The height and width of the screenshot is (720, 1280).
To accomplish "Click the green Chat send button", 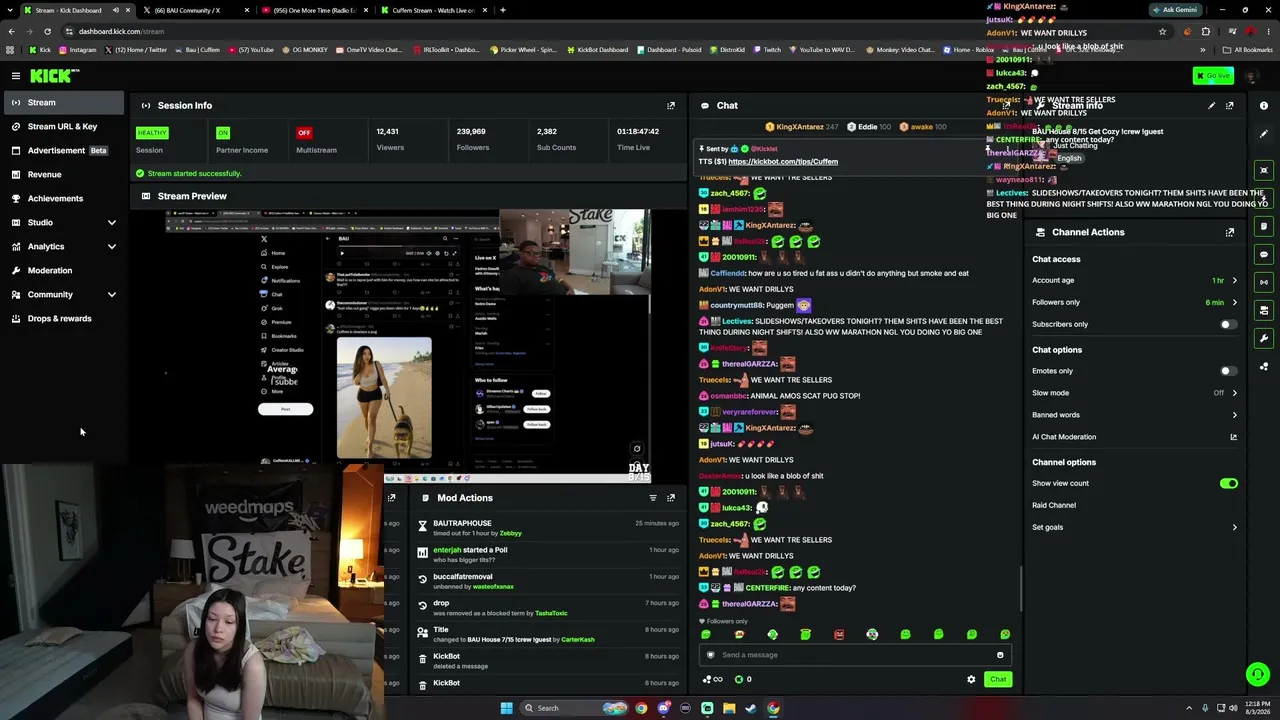I will pyautogui.click(x=998, y=680).
